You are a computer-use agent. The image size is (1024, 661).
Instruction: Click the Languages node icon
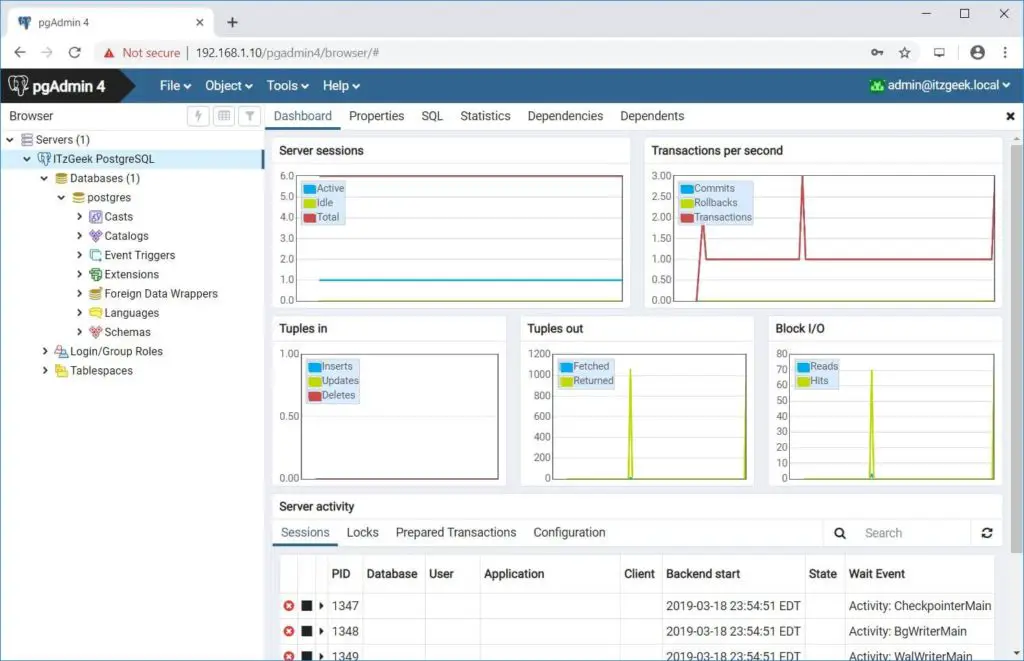[x=95, y=313]
